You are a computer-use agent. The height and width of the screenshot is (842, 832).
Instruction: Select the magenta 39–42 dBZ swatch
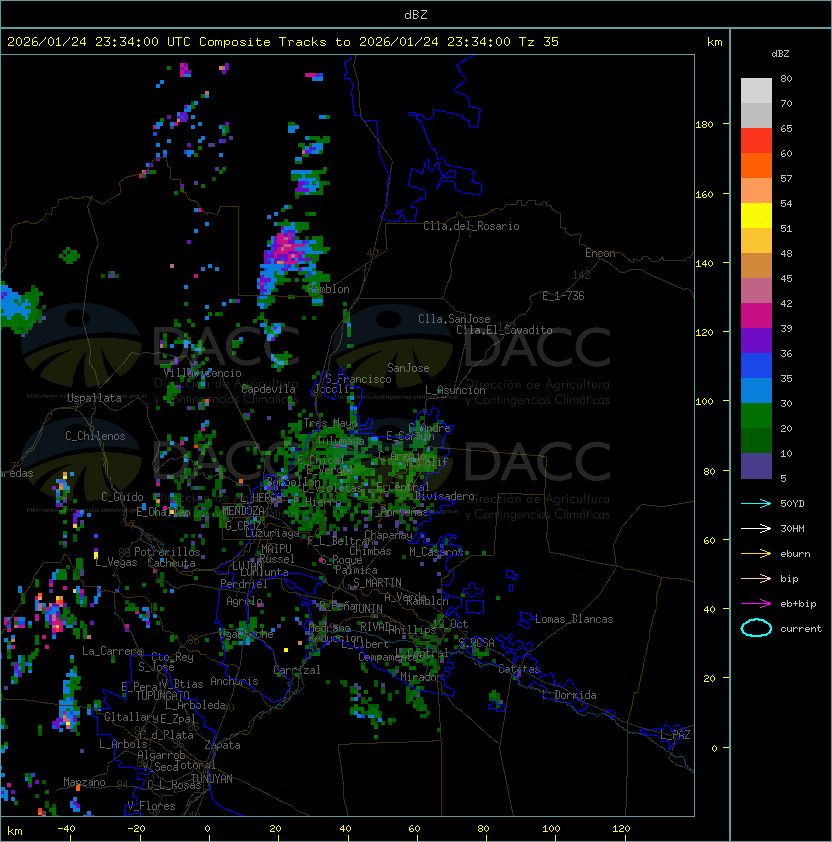(756, 315)
